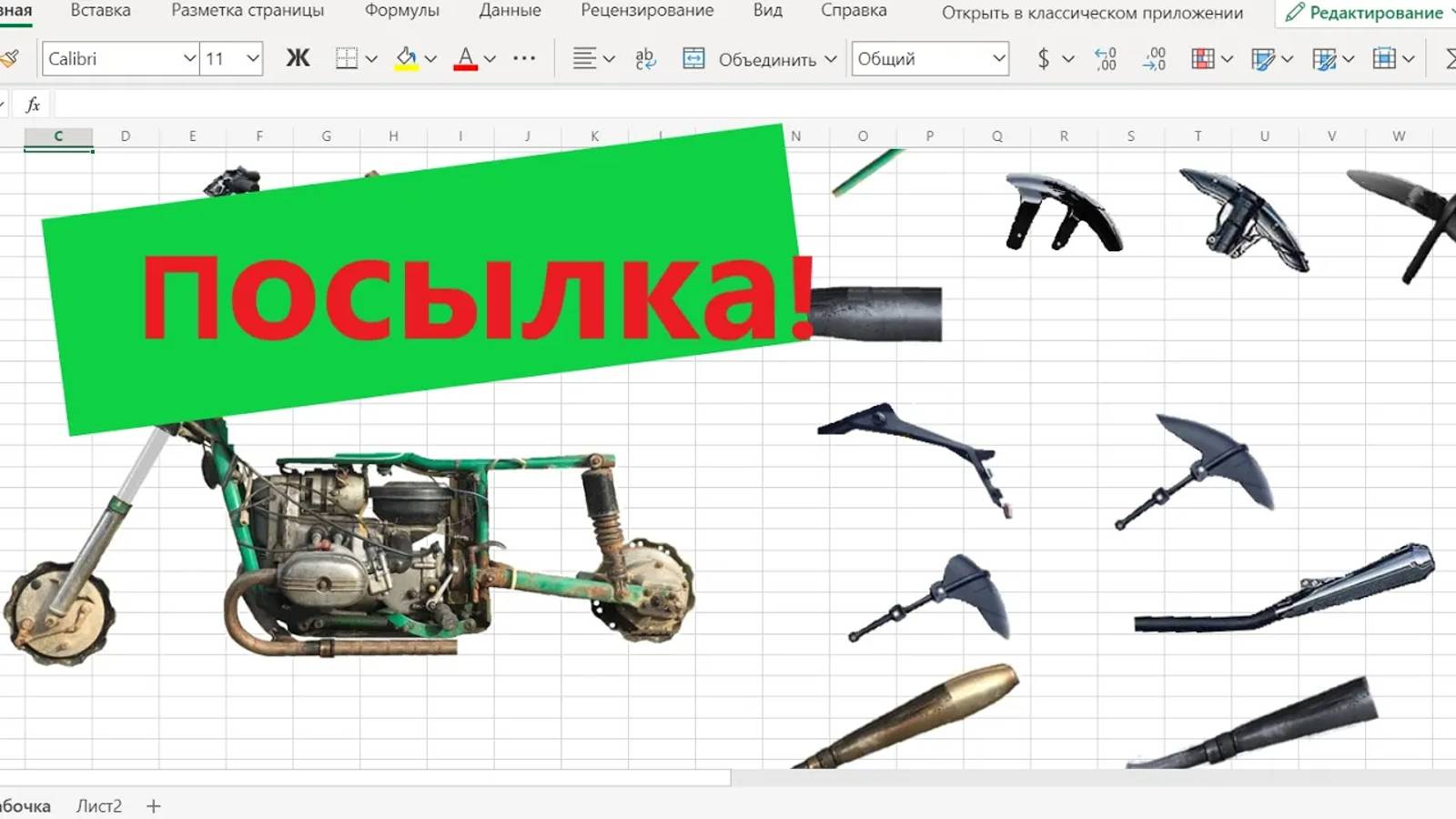Decrease decimal places icon
Screen dimensions: 1456x819
click(x=1152, y=58)
